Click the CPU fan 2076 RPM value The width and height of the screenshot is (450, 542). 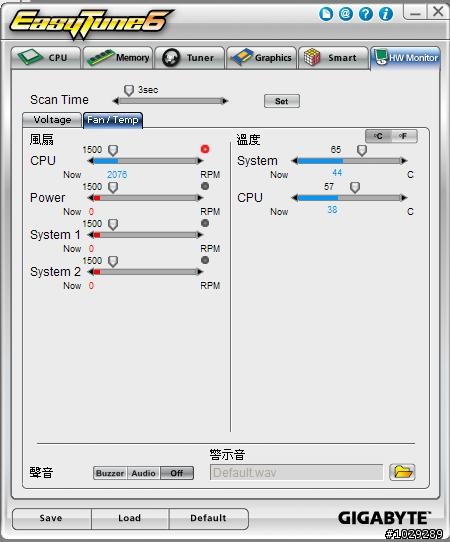pyautogui.click(x=117, y=175)
